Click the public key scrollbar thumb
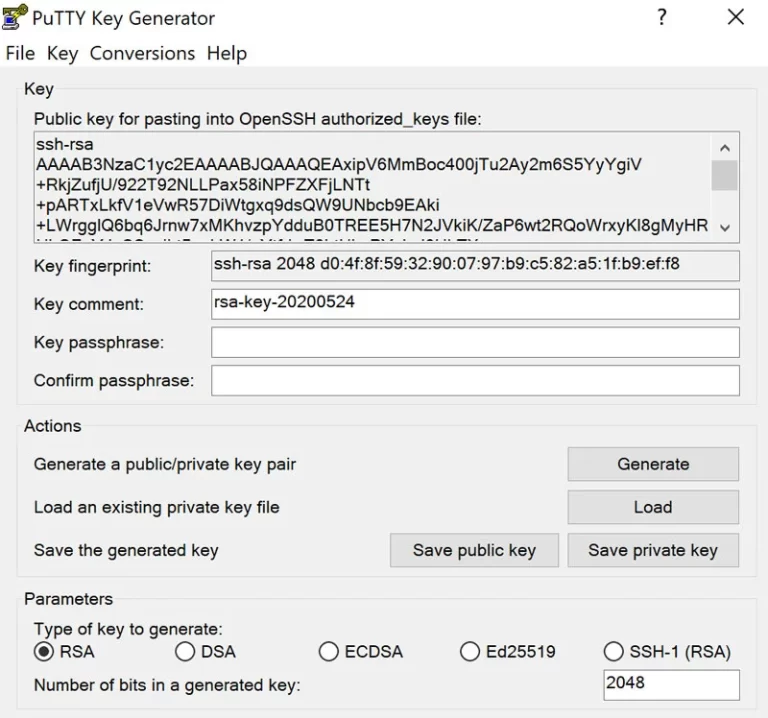 [725, 175]
